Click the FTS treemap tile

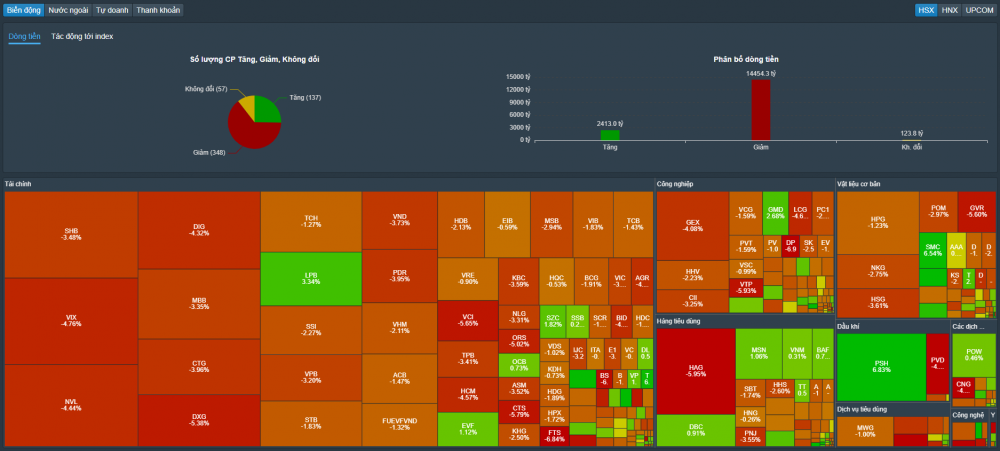tap(556, 436)
